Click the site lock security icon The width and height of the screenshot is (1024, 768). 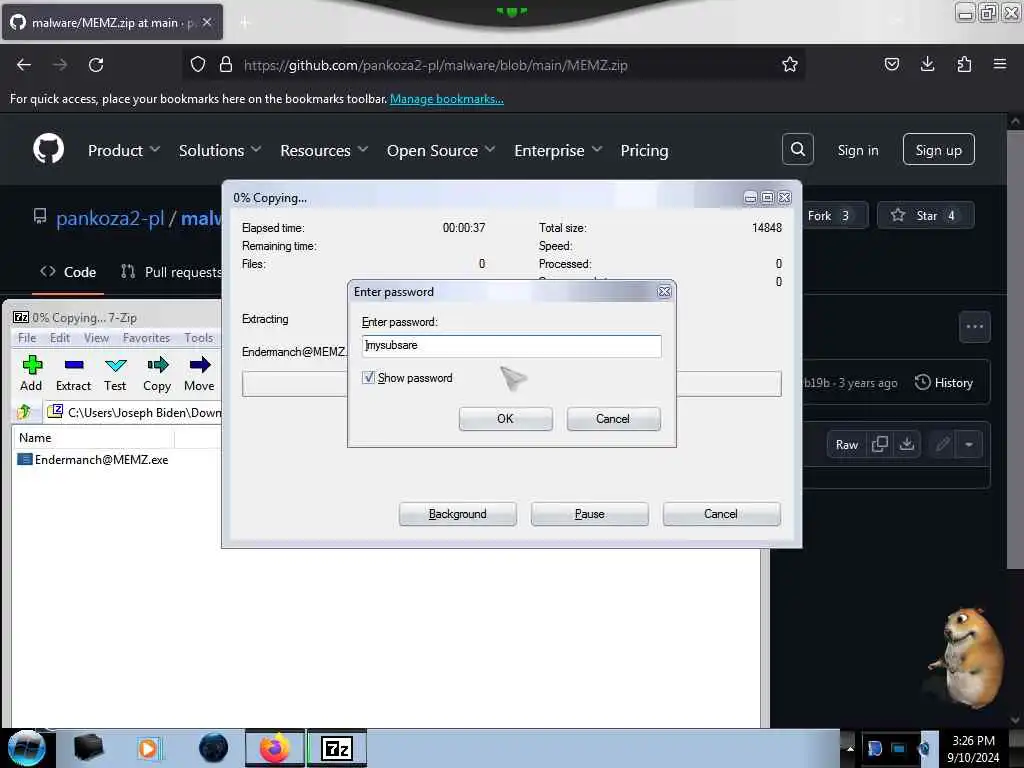tap(226, 65)
